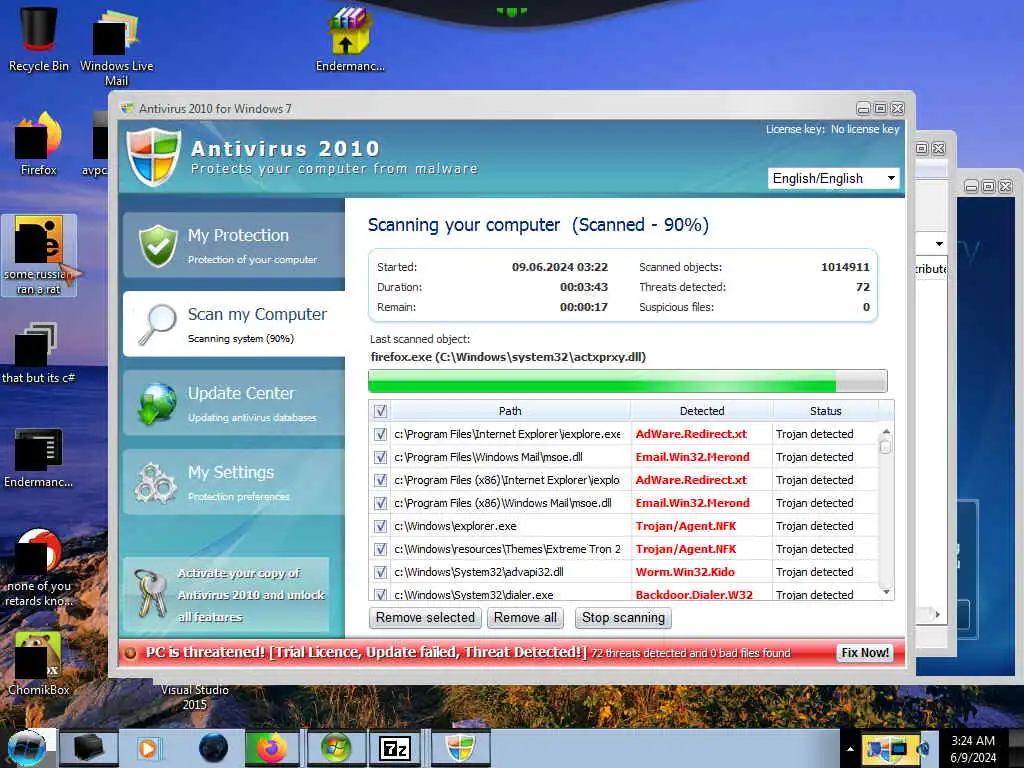Image resolution: width=1024 pixels, height=768 pixels.
Task: Click the keys activation icon
Action: coord(151,593)
